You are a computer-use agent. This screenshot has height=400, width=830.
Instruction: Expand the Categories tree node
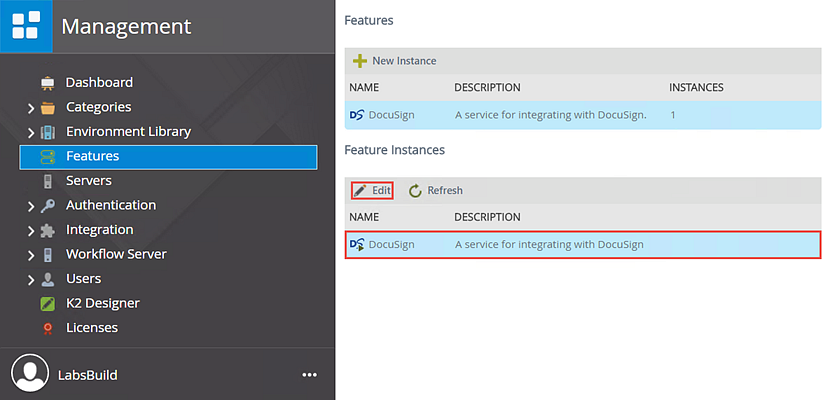[31, 108]
